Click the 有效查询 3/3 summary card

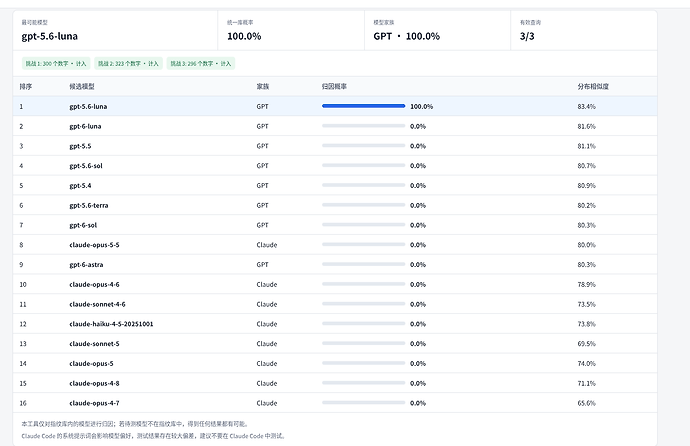tap(584, 31)
